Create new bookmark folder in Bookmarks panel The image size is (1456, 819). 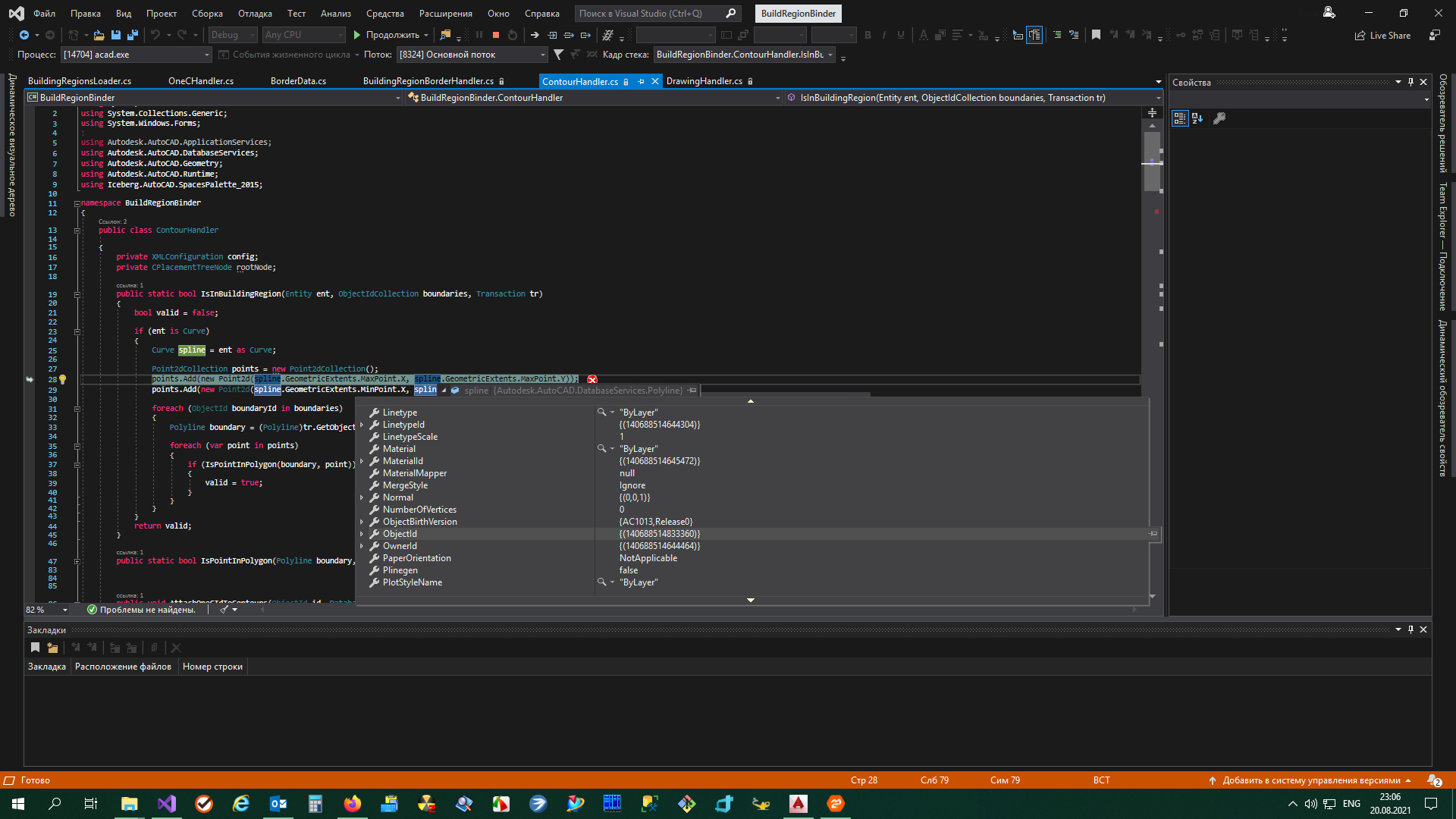tap(52, 648)
